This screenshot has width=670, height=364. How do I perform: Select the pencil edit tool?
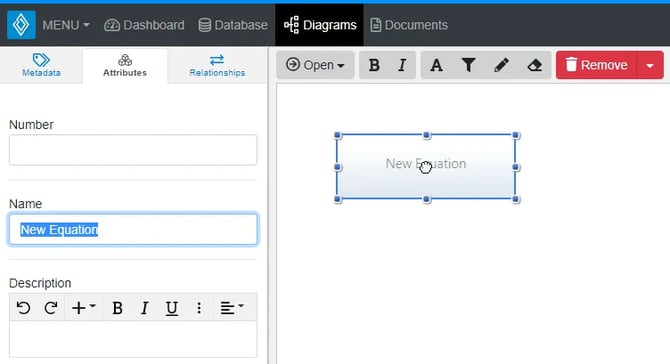click(501, 65)
